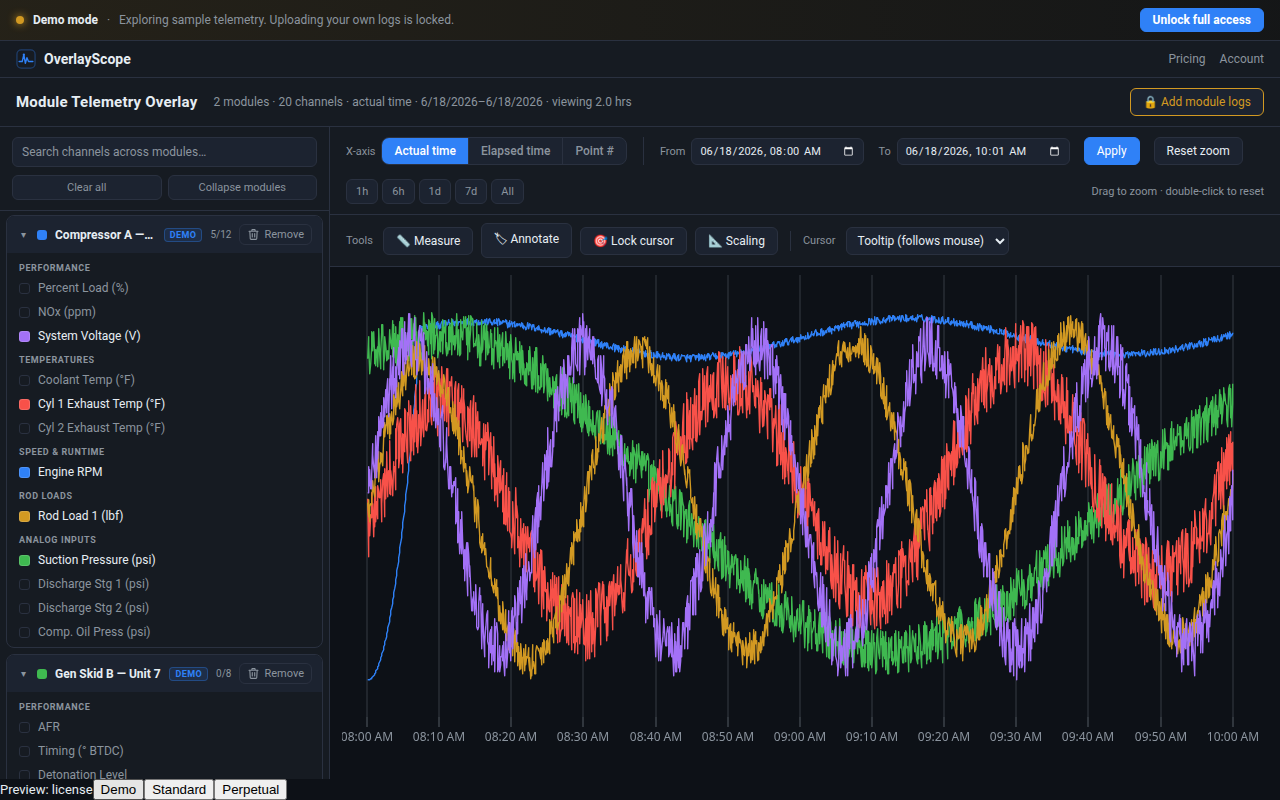
Task: Click the trash icon on Gen Skid B
Action: [x=253, y=673]
